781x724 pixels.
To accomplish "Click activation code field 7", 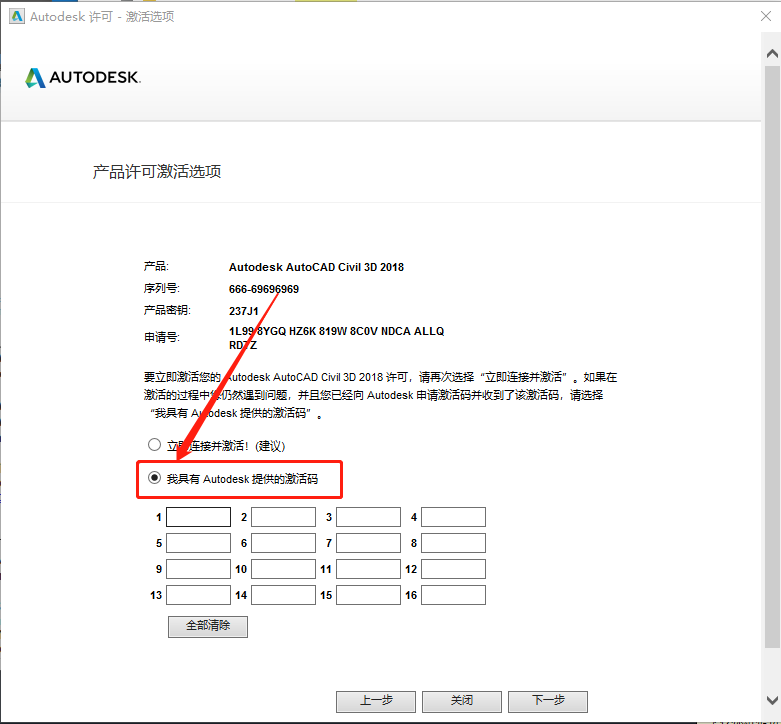I will 369,543.
